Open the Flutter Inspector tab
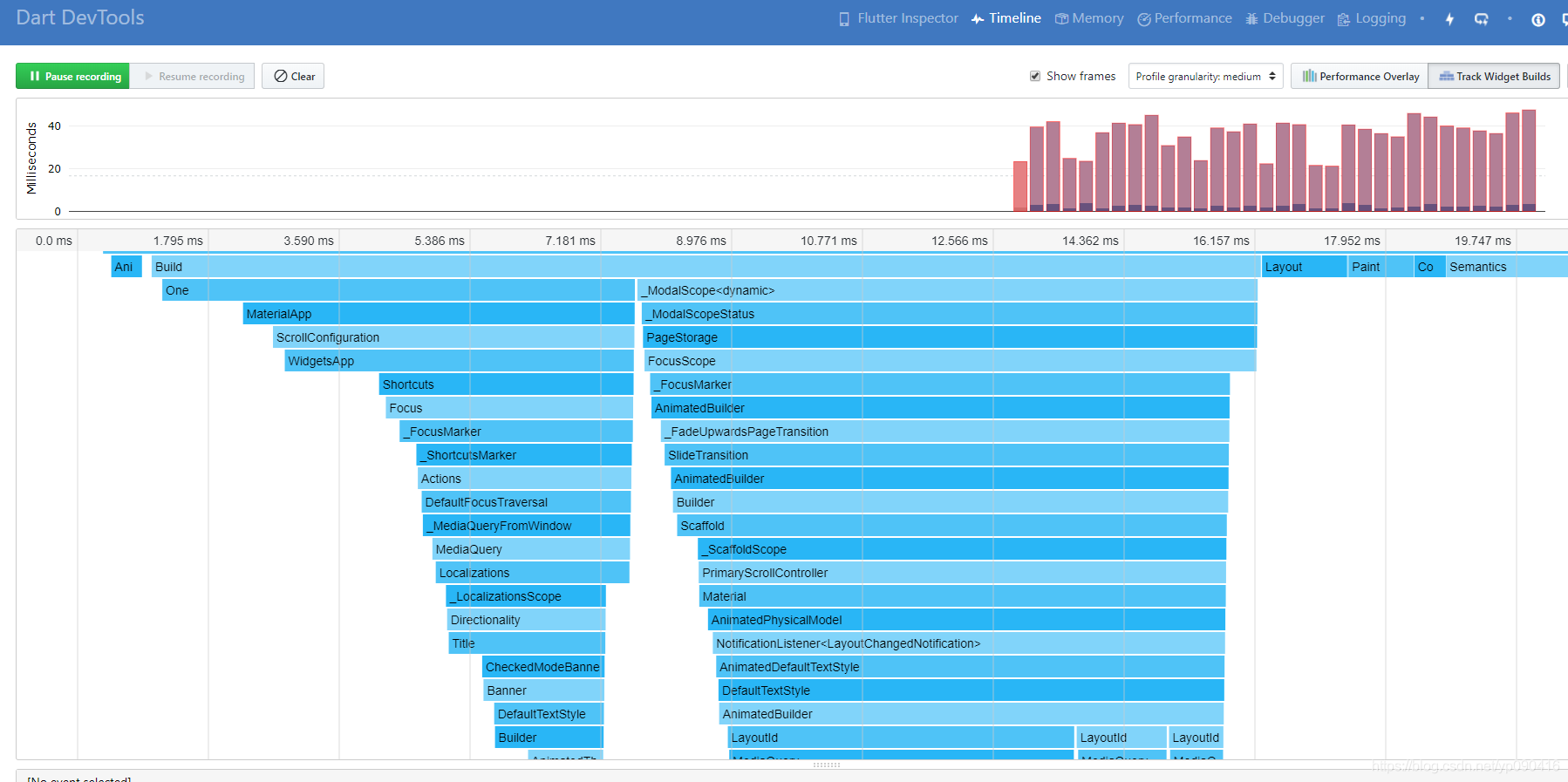This screenshot has height=782, width=1568. (898, 18)
